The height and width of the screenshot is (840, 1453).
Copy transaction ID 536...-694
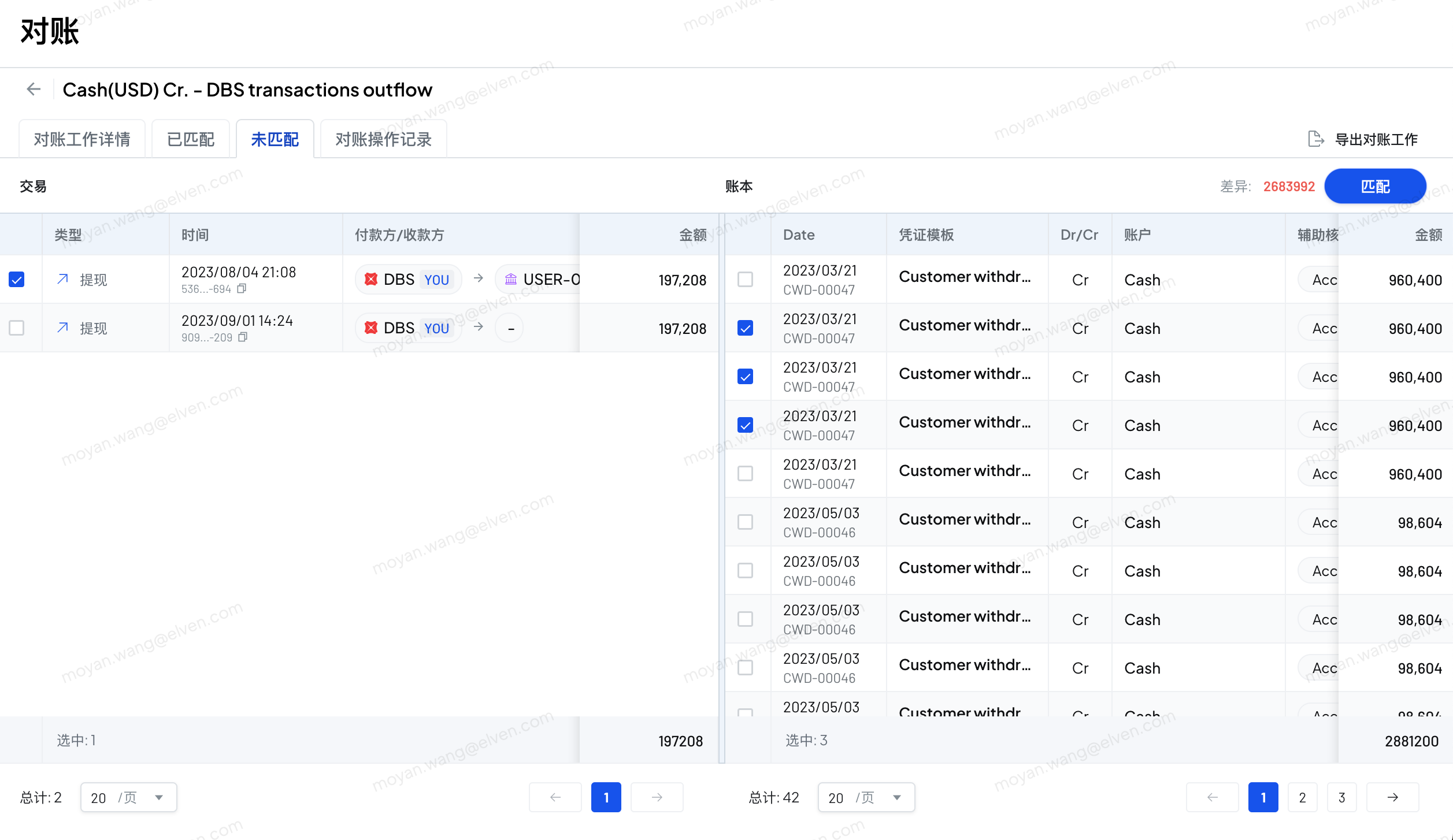pos(242,288)
